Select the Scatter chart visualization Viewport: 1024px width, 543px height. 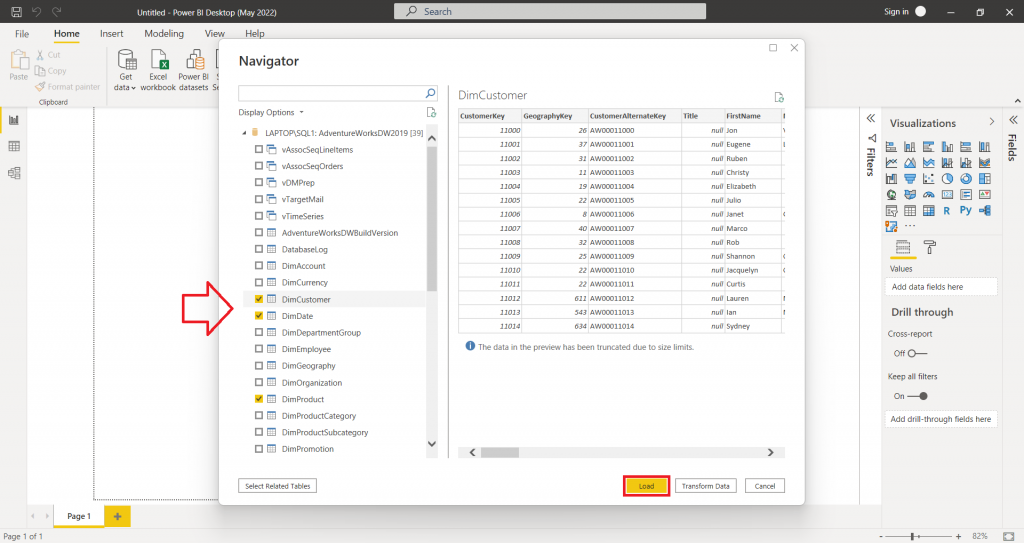(x=929, y=178)
